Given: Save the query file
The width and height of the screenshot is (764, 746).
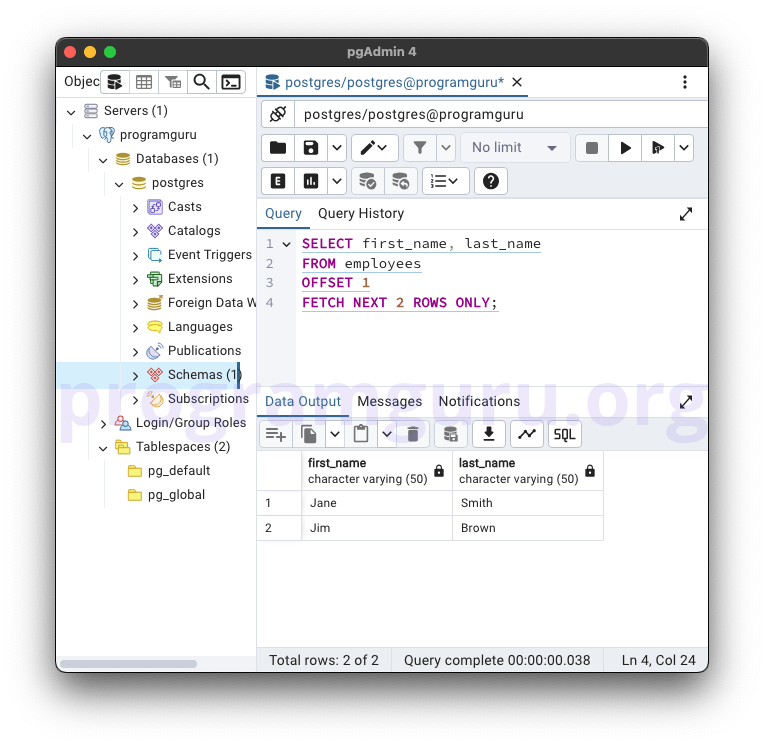Looking at the screenshot, I should (311, 148).
